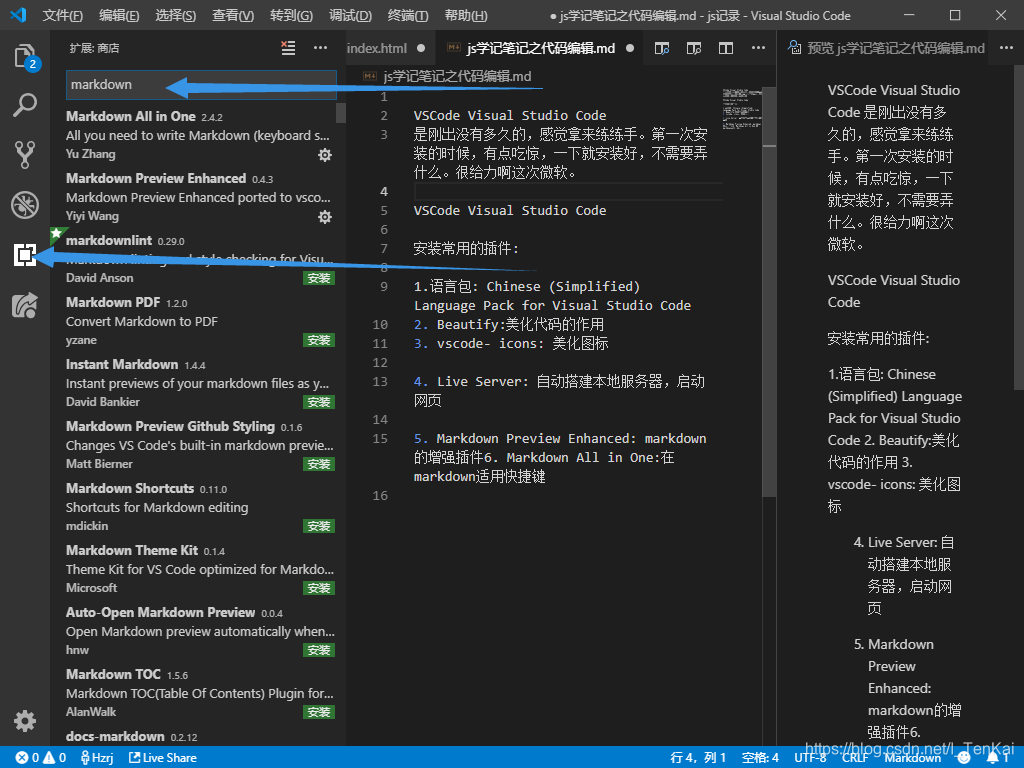The height and width of the screenshot is (768, 1024).
Task: Install the Markdown PDF extension
Action: point(319,340)
